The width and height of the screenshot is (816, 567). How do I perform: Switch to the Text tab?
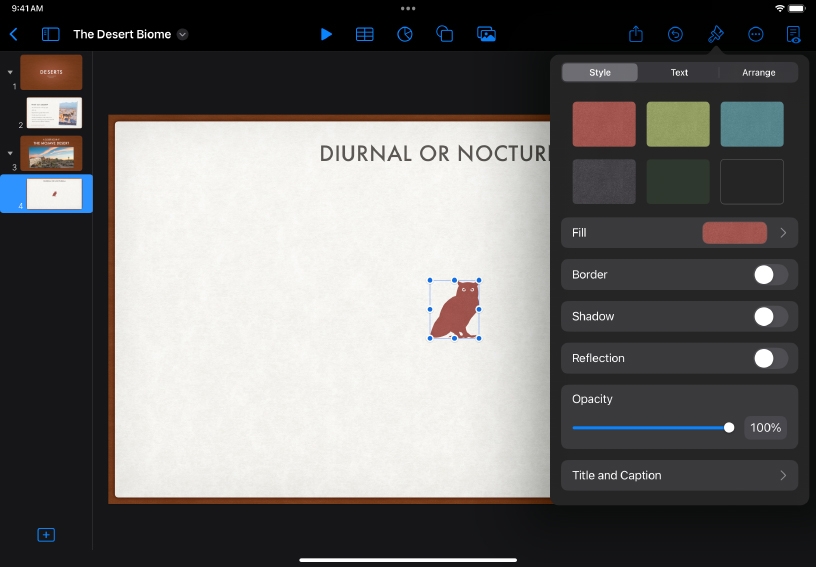pyautogui.click(x=679, y=72)
